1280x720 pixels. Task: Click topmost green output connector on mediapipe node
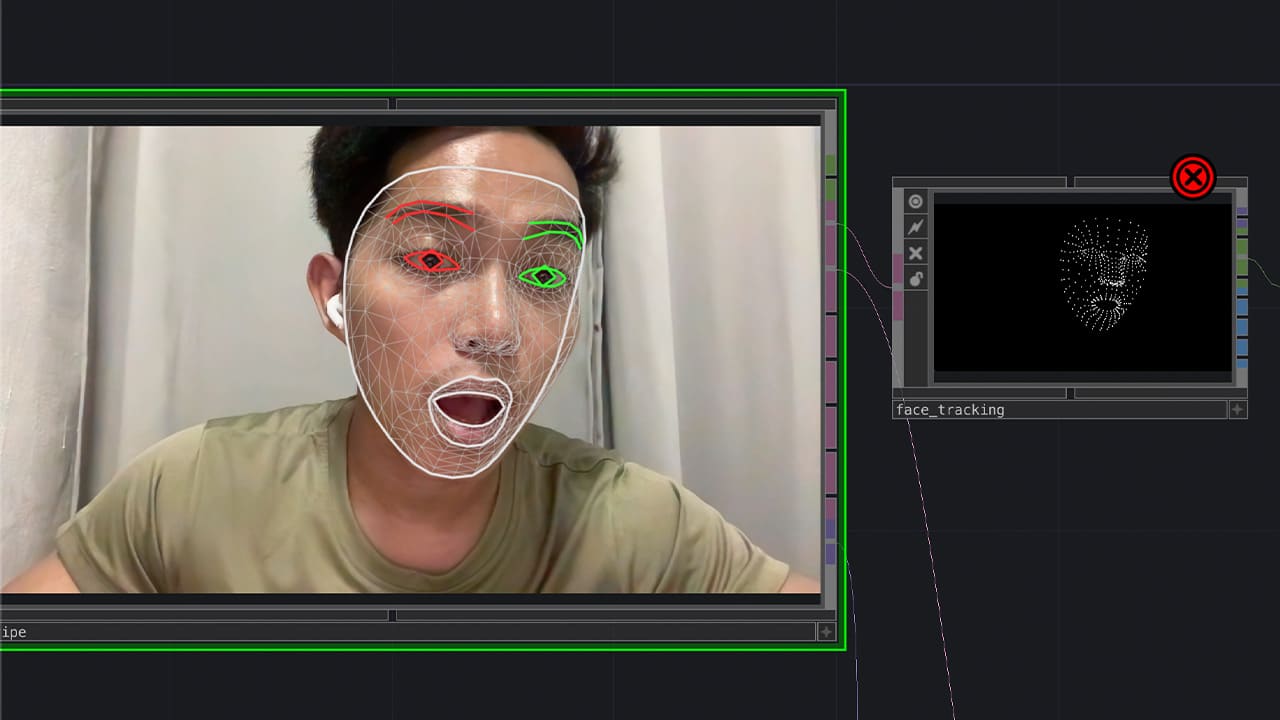[830, 165]
